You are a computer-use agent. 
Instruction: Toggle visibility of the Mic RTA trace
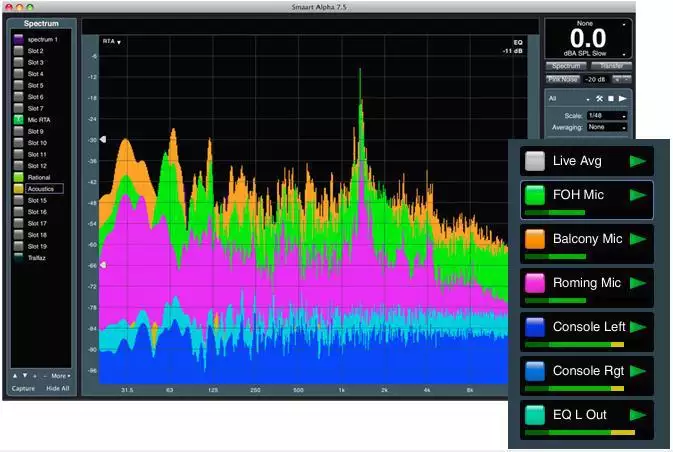pos(18,120)
